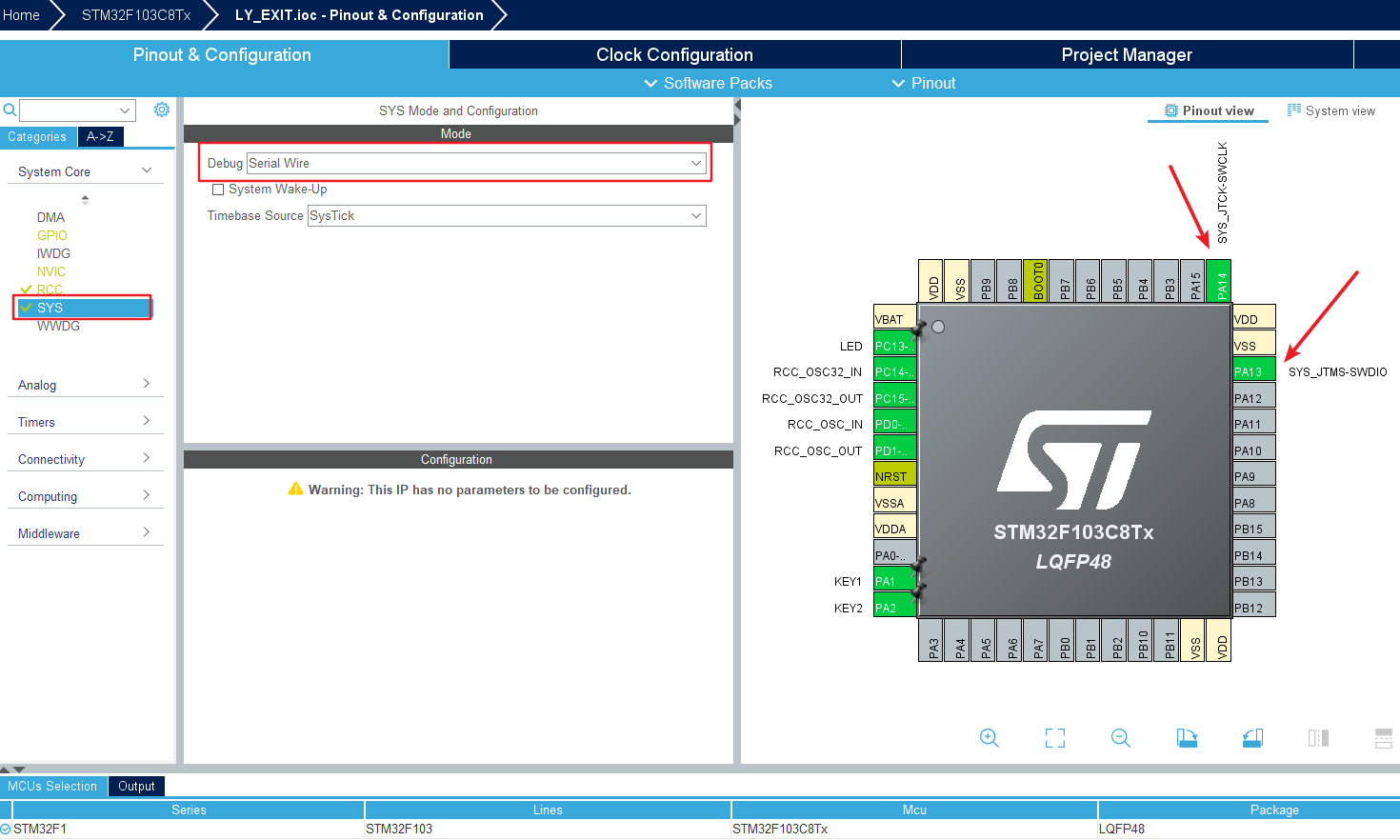Click the vertical flip view icon
The image size is (1400, 840).
1318,738
